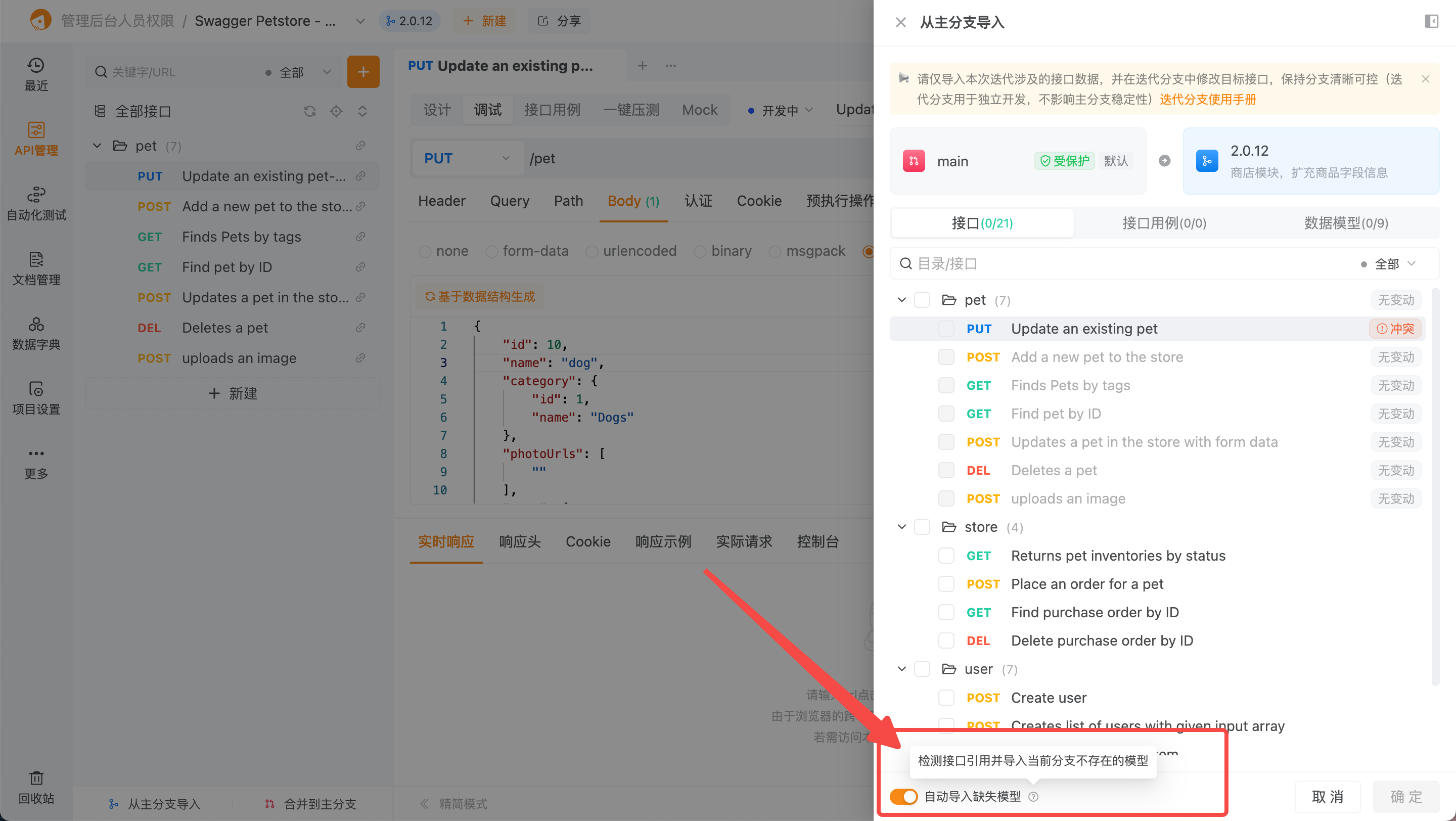
Task: Add a new tab with the plus icon
Action: 642,66
